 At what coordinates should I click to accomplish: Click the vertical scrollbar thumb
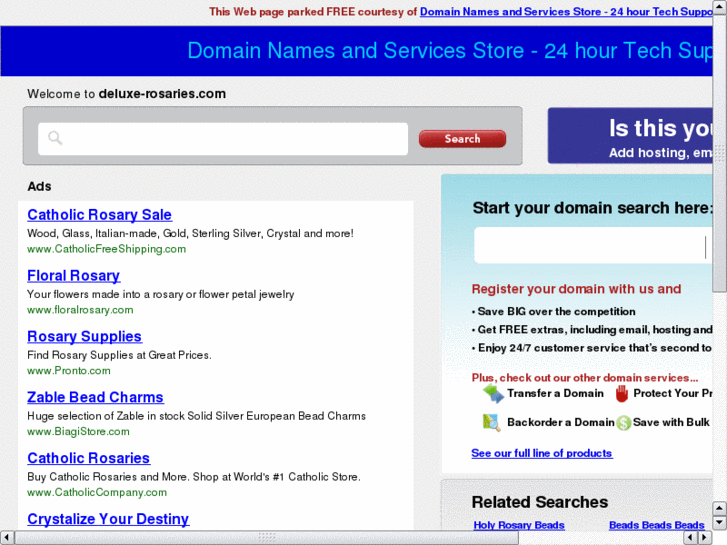[x=720, y=153]
